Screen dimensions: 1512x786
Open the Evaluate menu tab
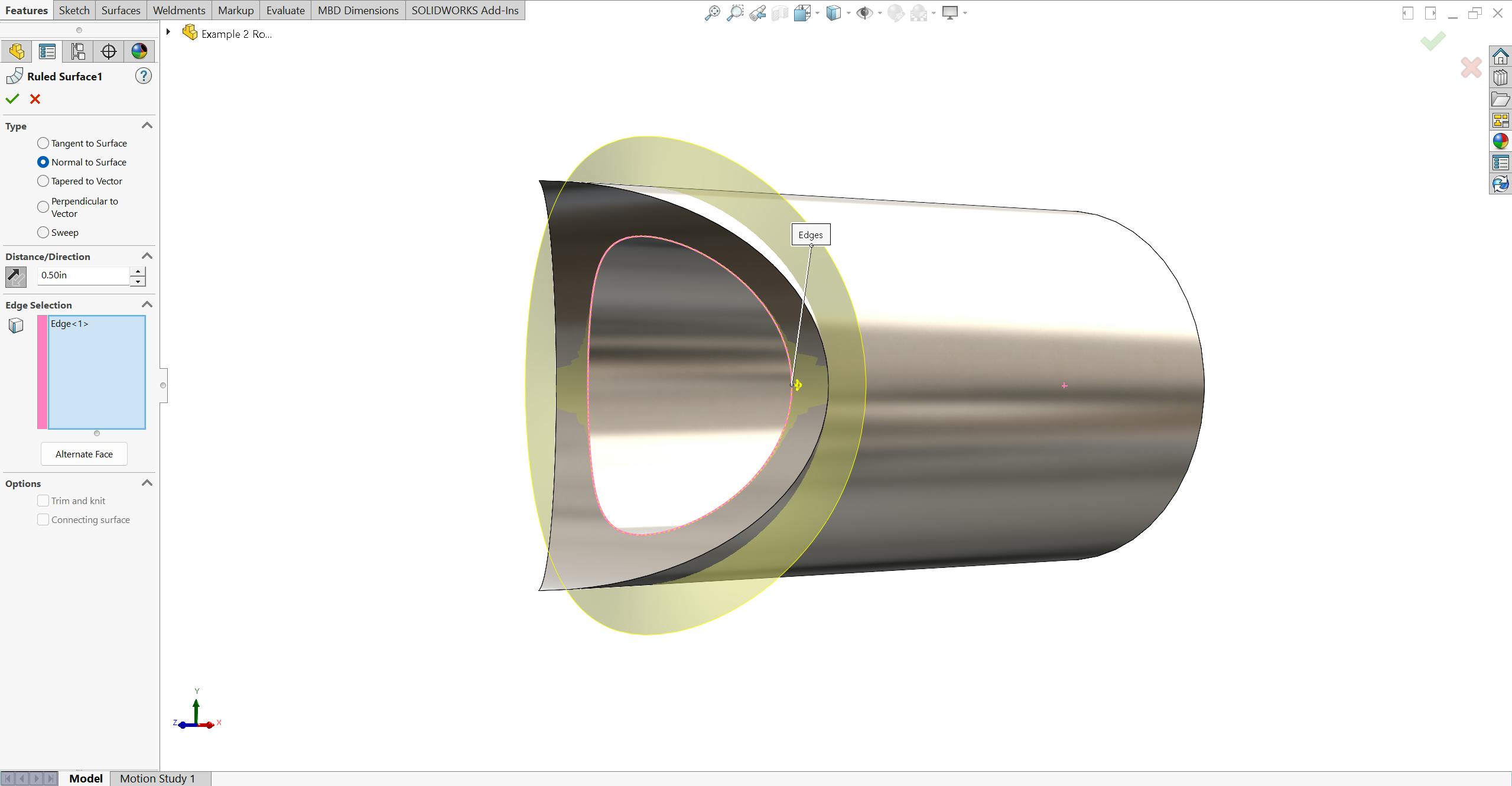pos(285,10)
